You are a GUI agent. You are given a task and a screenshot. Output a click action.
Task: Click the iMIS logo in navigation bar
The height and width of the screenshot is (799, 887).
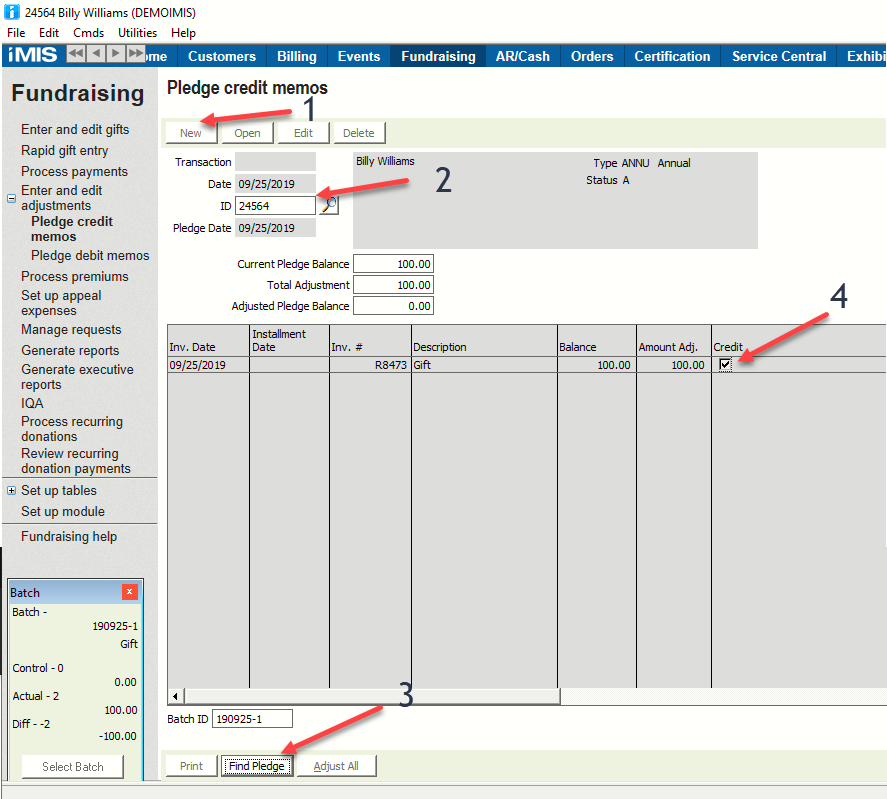coord(32,55)
